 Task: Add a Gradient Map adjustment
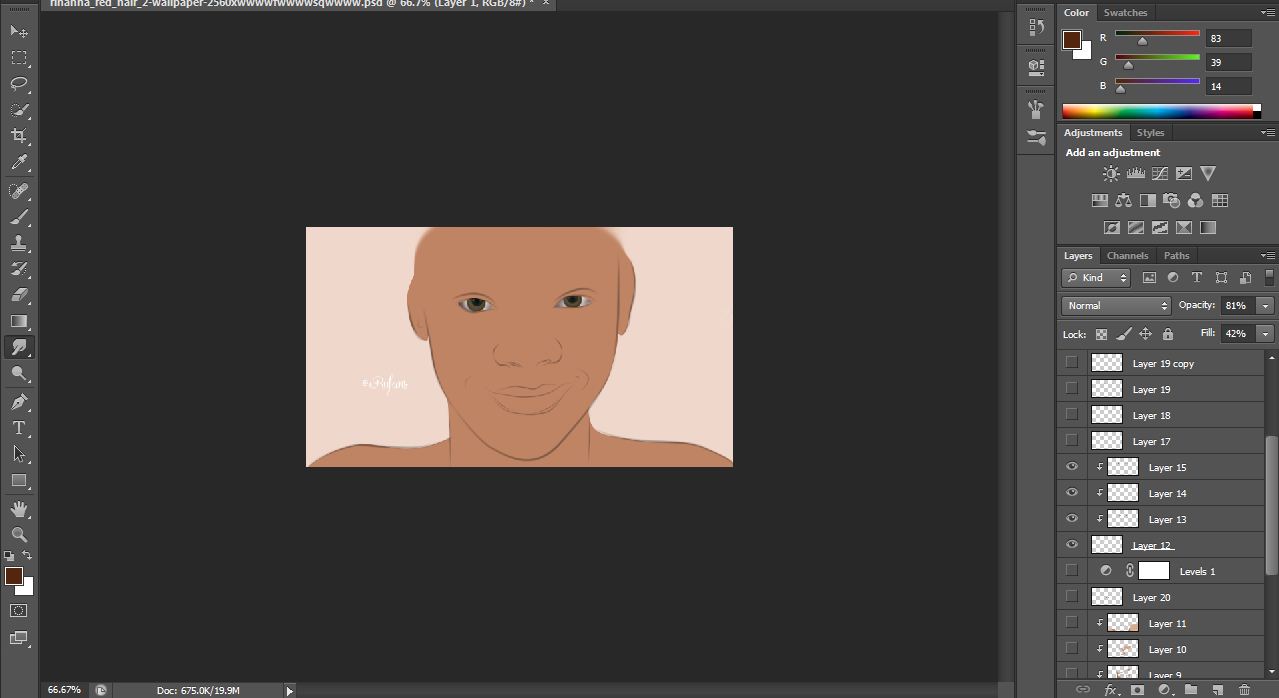pyautogui.click(x=1208, y=228)
